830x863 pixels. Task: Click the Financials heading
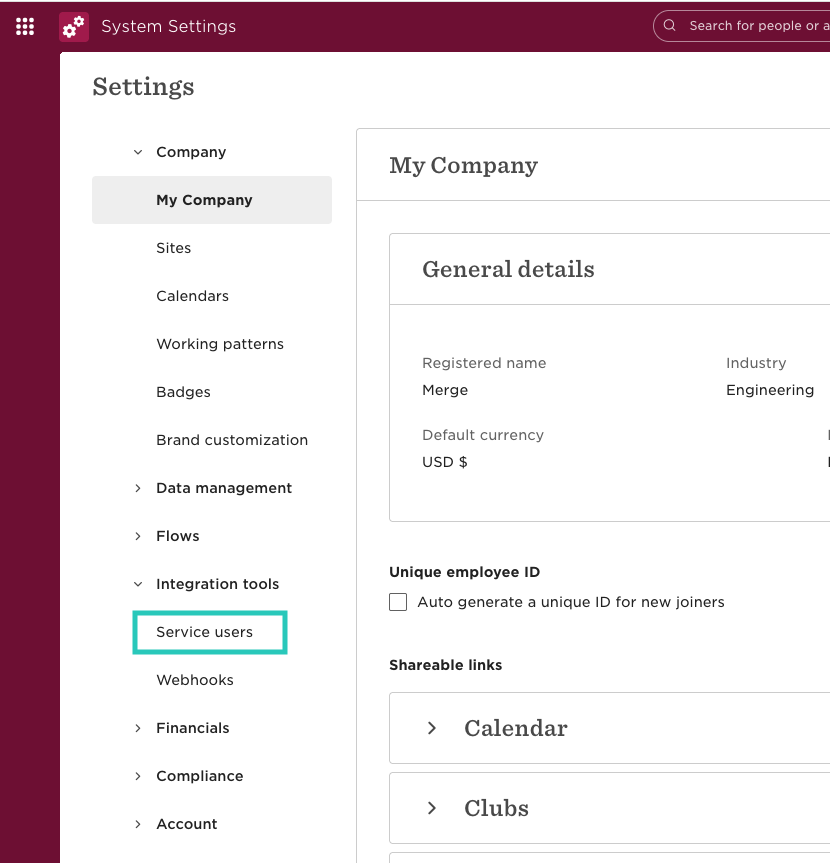pos(193,728)
